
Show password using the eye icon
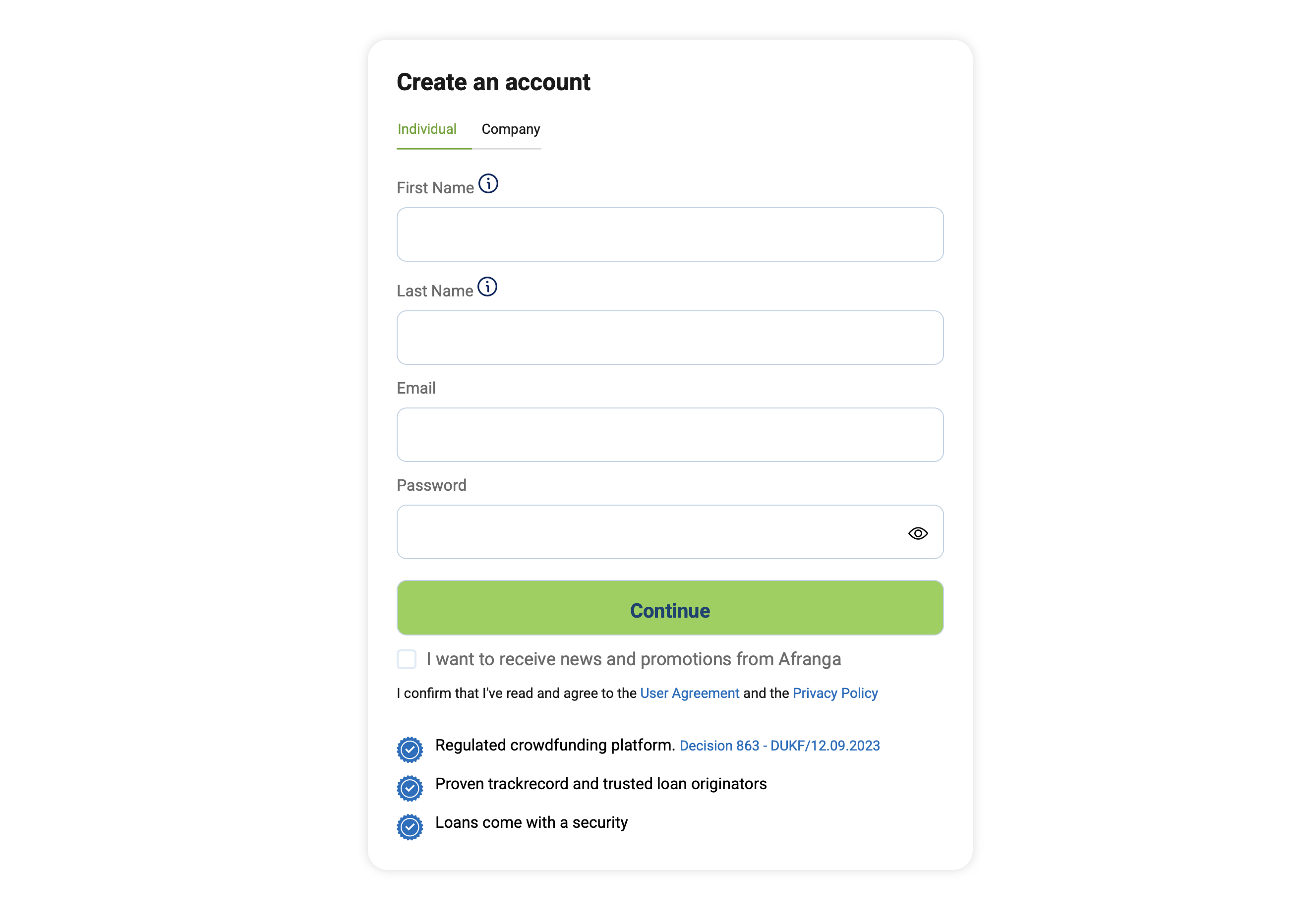click(x=917, y=533)
